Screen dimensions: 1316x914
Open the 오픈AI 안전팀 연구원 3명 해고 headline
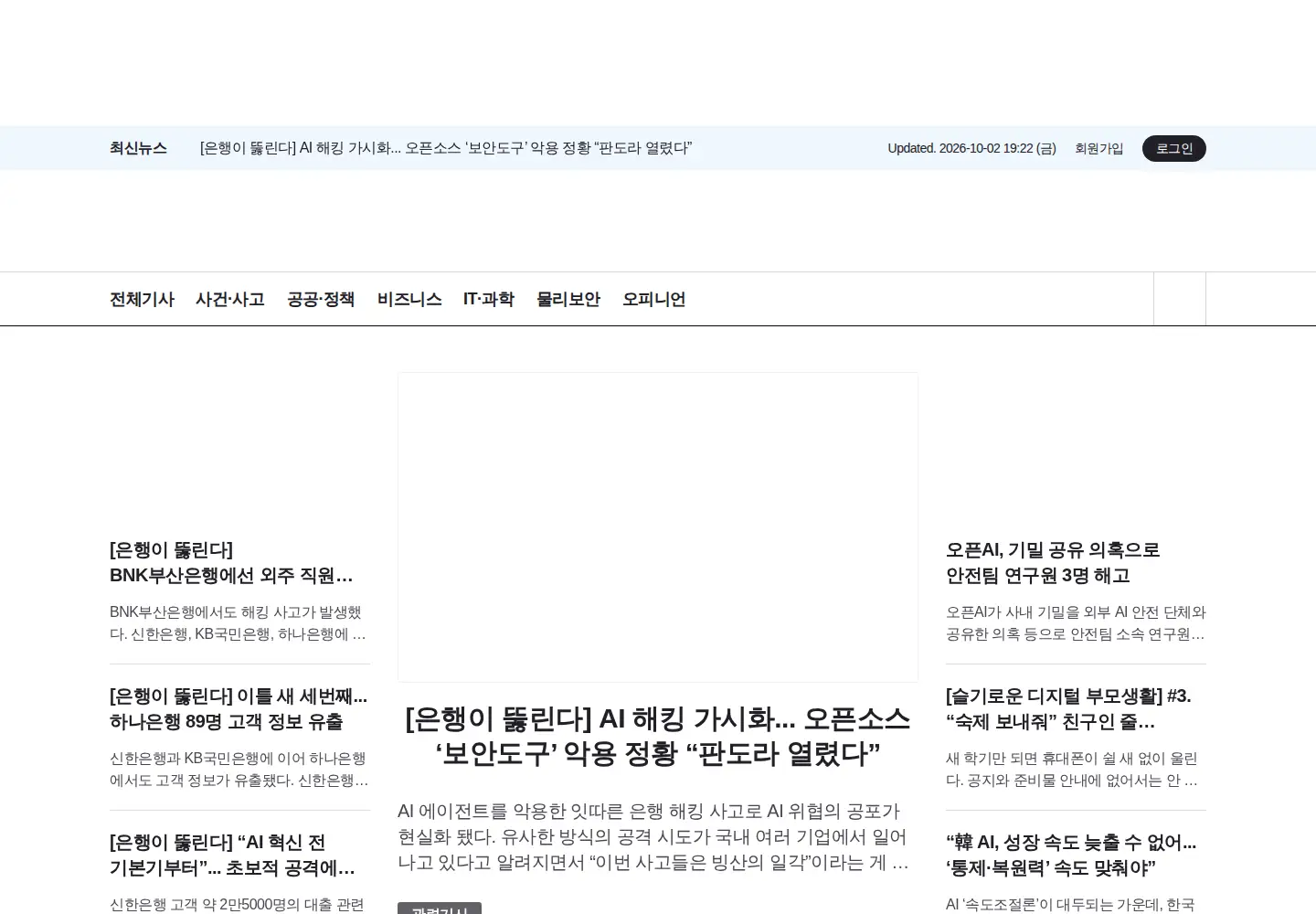click(x=1053, y=563)
